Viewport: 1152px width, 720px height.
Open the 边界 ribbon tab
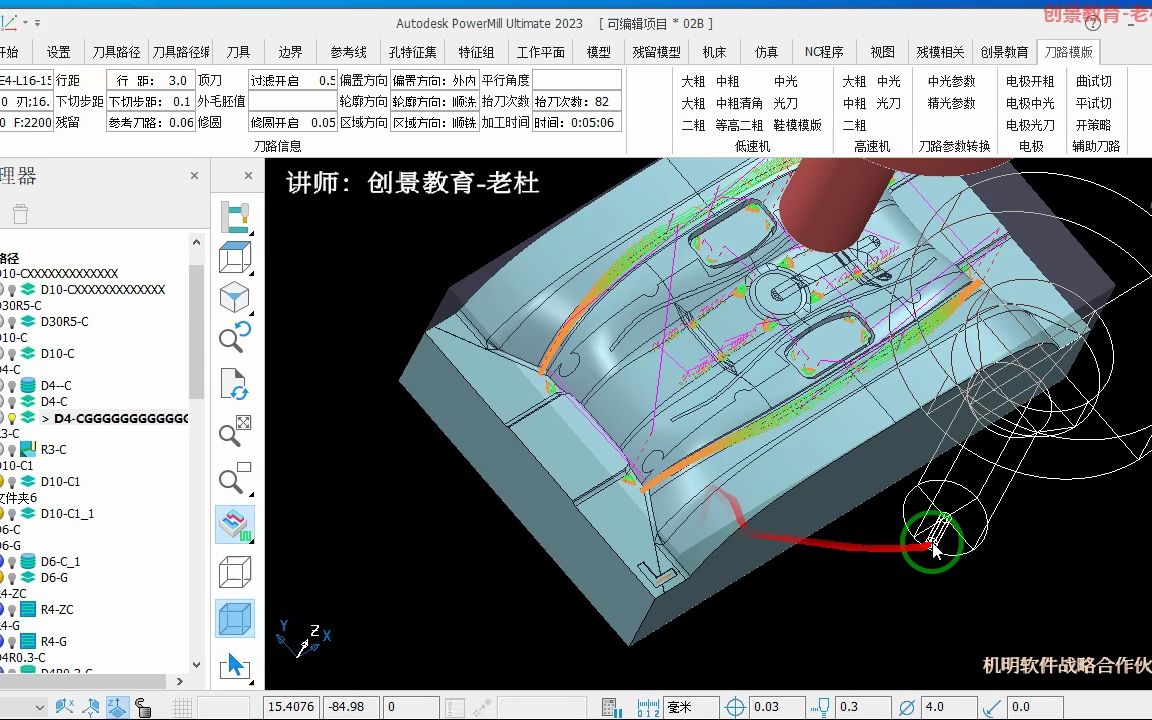click(290, 51)
